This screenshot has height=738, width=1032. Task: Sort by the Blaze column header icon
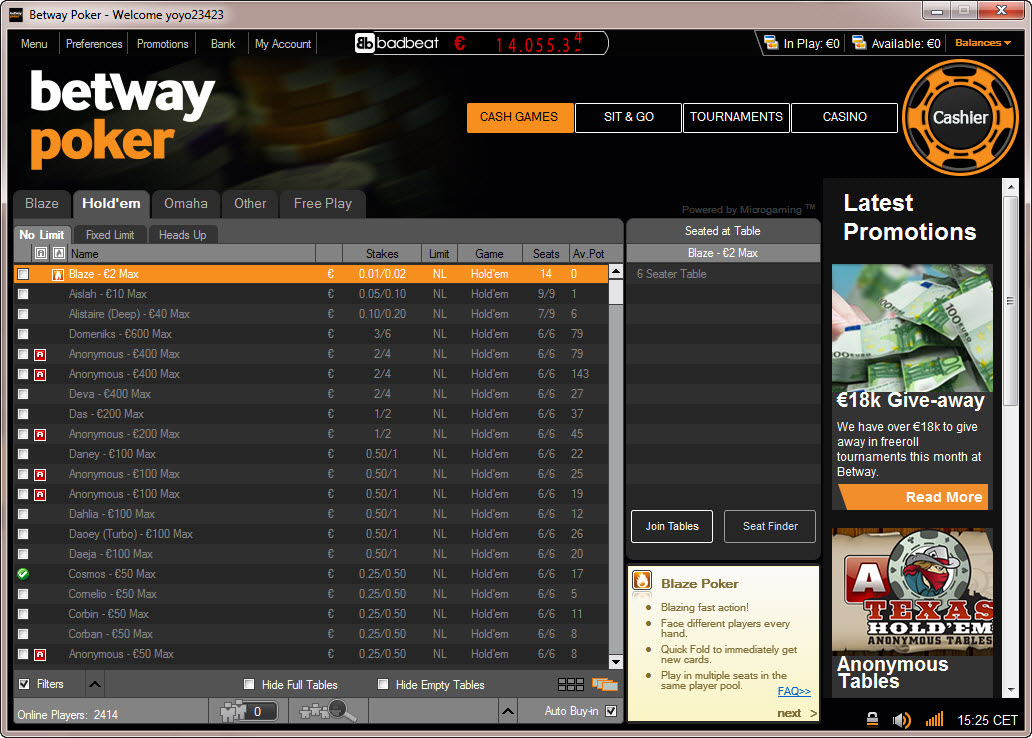click(59, 253)
